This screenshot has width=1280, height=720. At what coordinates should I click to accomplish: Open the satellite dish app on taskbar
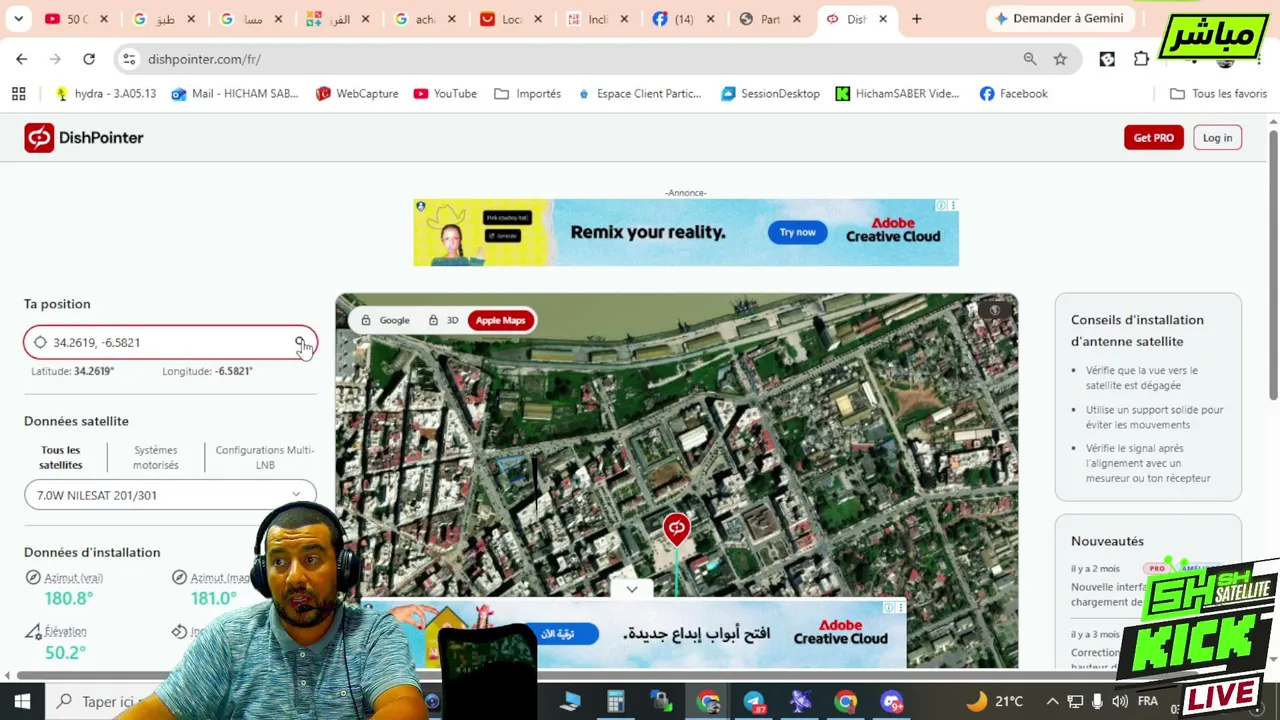800,702
